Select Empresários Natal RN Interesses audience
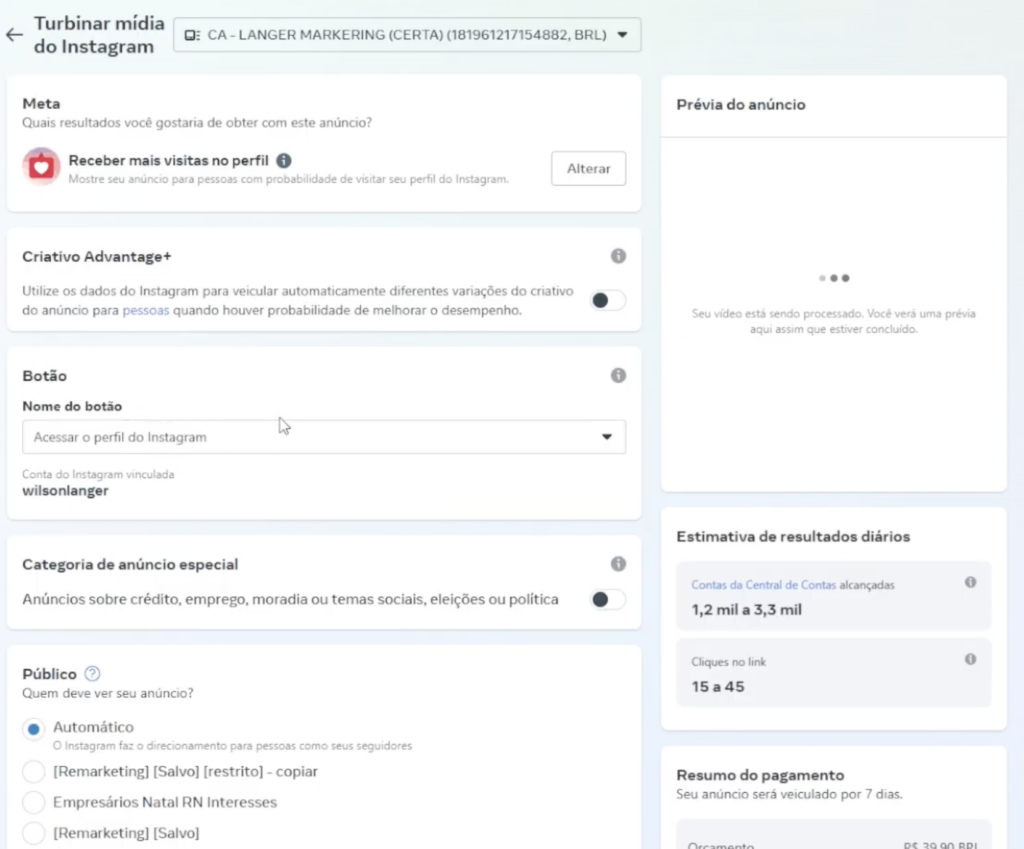Screen dimensions: 1024x849 (x=34, y=802)
